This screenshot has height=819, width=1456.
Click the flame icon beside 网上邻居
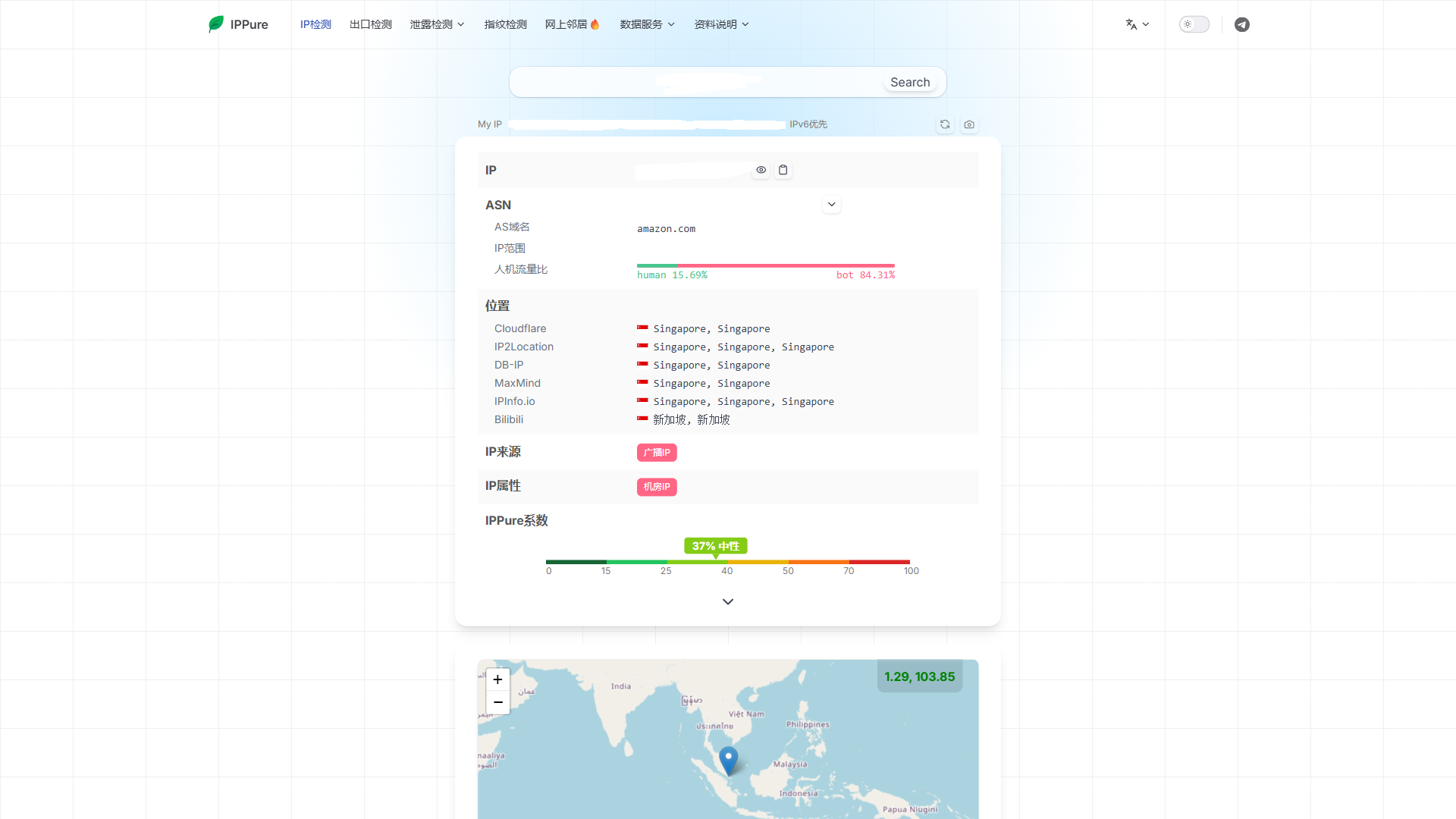pyautogui.click(x=595, y=24)
